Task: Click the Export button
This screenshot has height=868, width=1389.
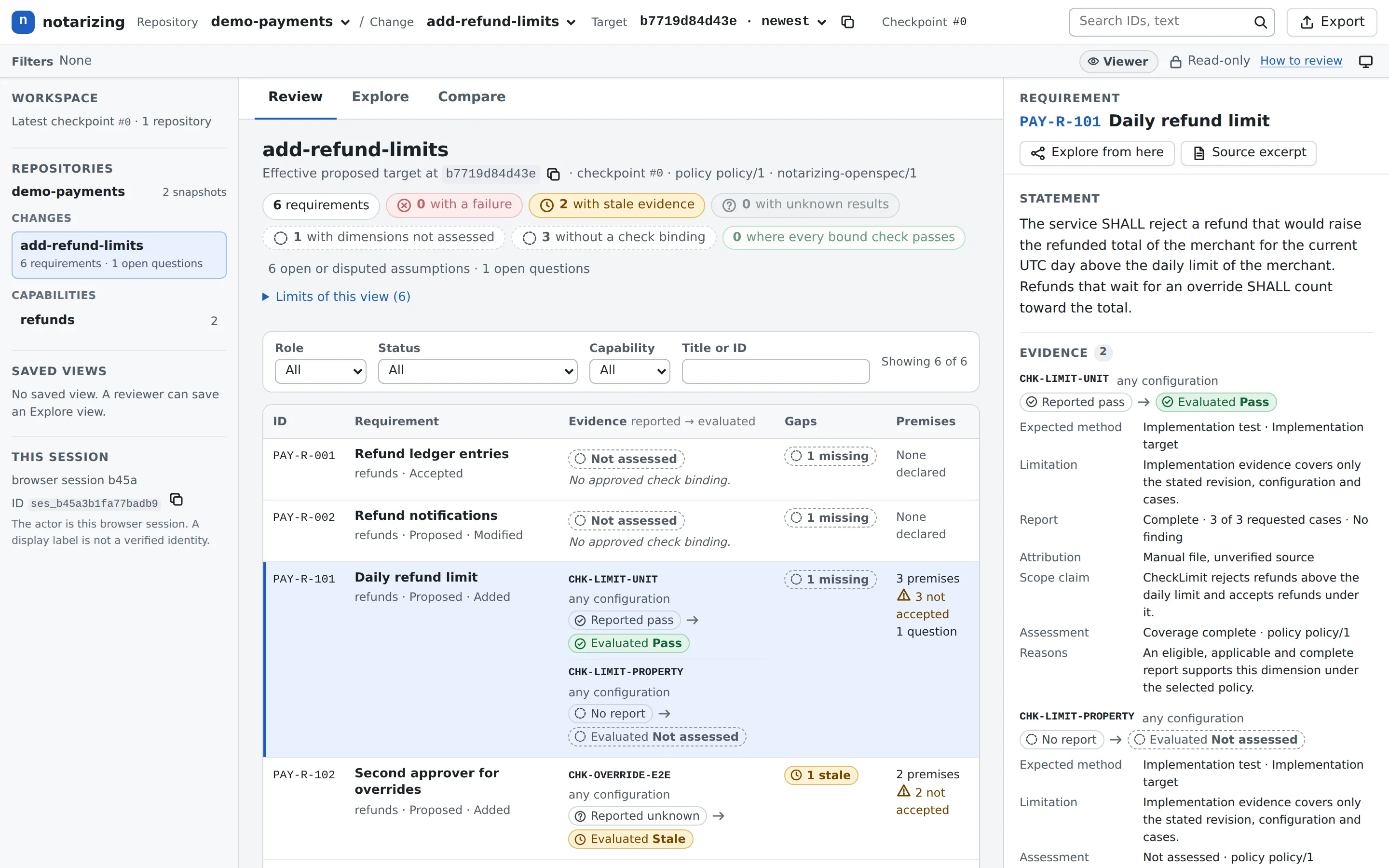Action: pyautogui.click(x=1332, y=22)
